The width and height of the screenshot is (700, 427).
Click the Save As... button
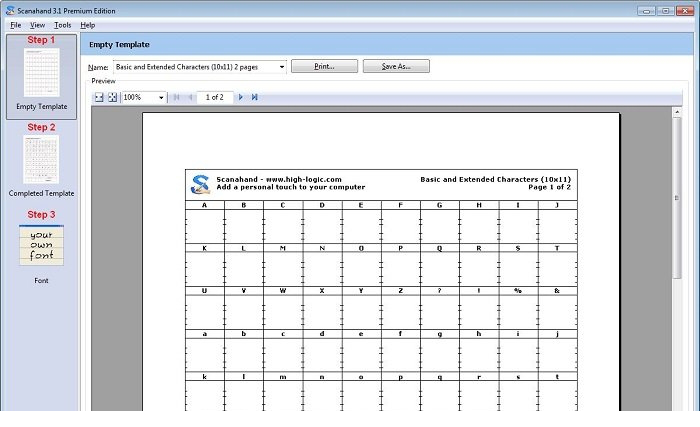click(x=395, y=66)
